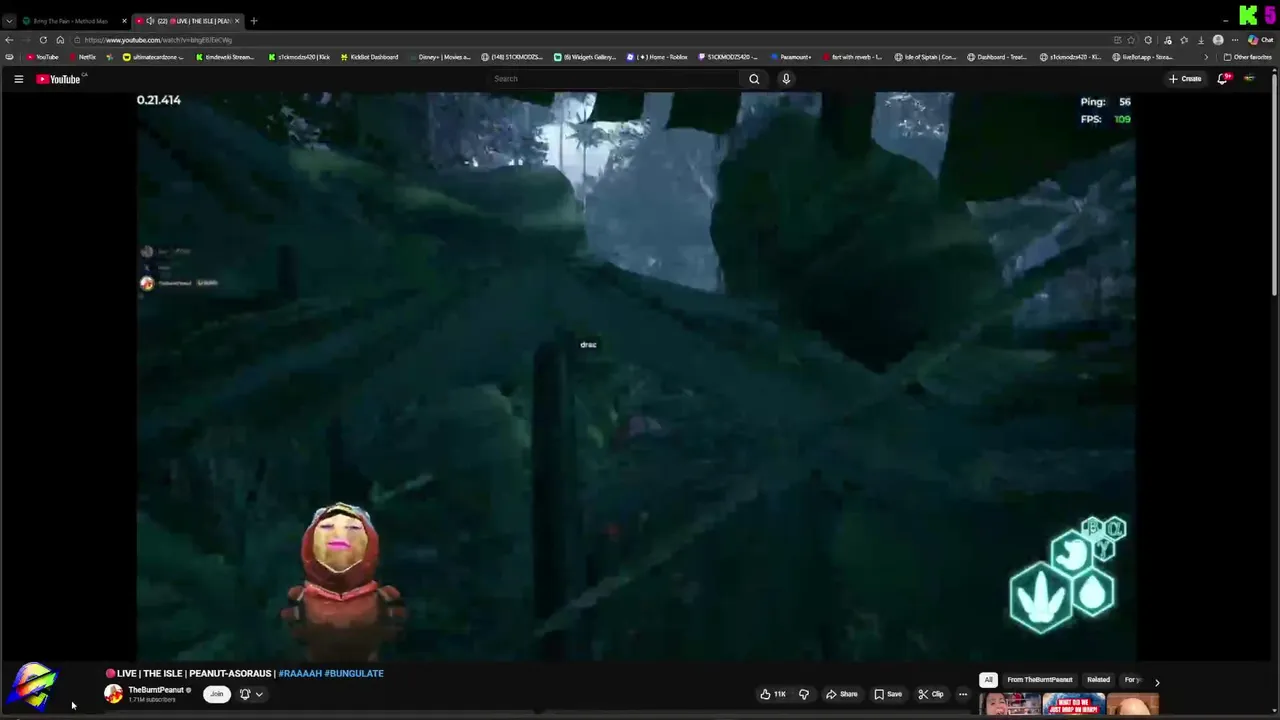Start voice search with microphone icon
This screenshot has height=720, width=1280.
tap(786, 79)
